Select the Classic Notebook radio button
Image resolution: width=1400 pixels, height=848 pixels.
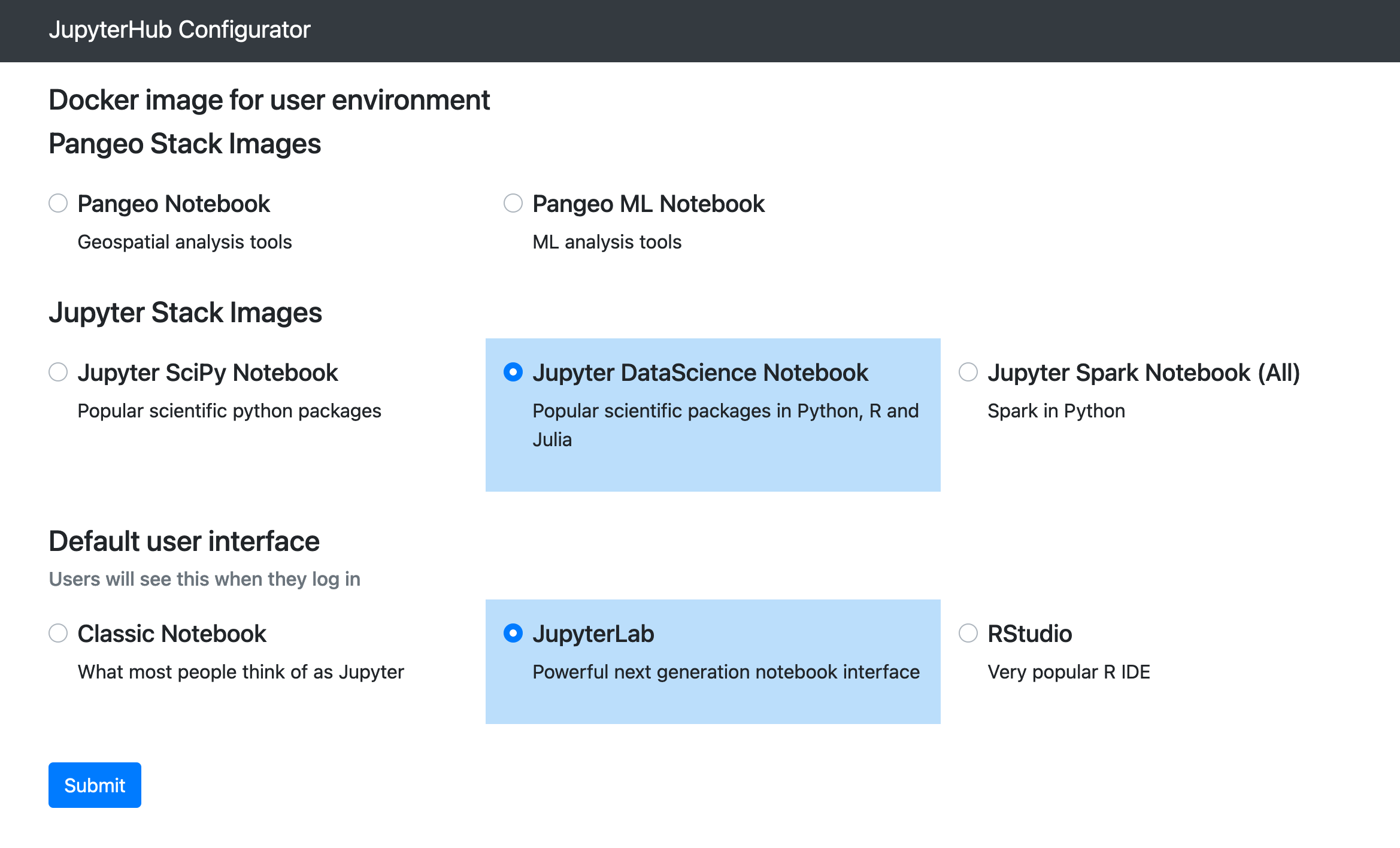(x=58, y=633)
